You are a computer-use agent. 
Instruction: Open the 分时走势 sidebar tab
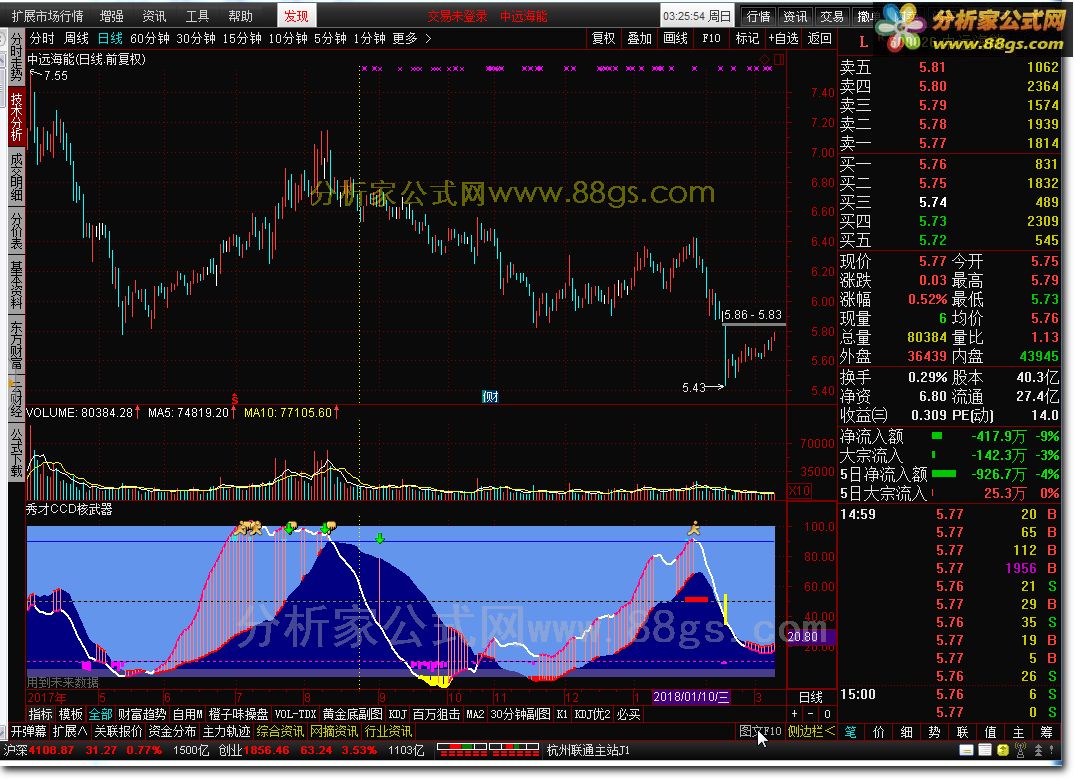pyautogui.click(x=16, y=58)
